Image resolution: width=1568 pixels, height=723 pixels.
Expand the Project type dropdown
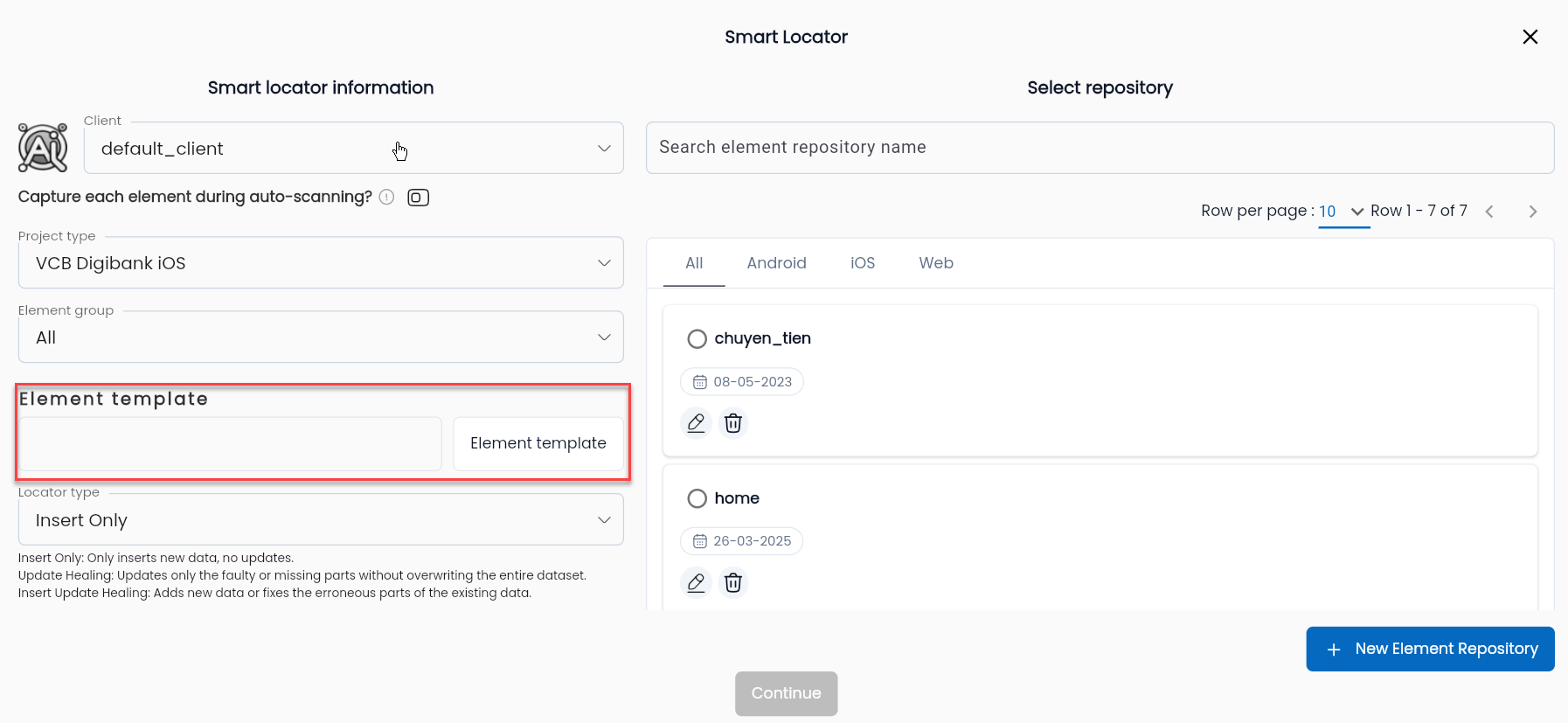[x=321, y=263]
